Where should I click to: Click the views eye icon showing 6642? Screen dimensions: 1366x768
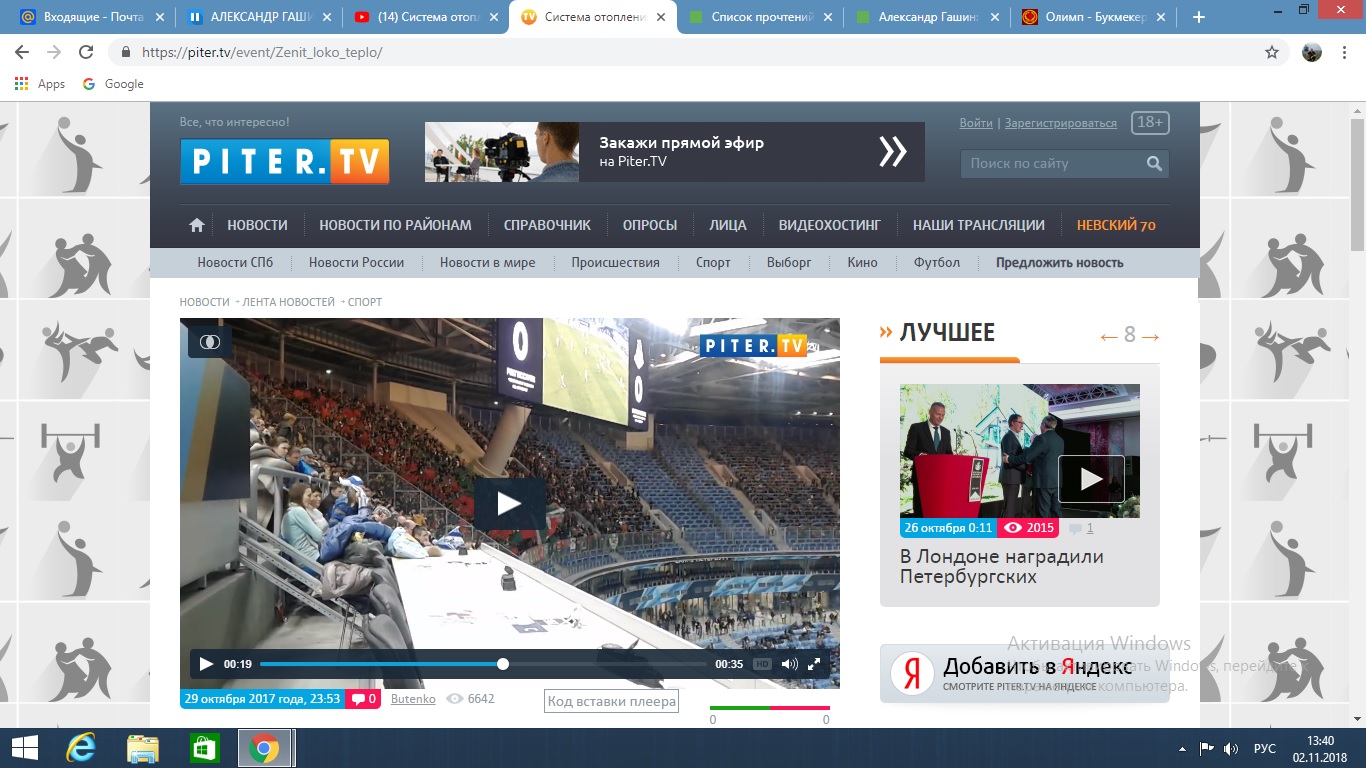point(454,699)
